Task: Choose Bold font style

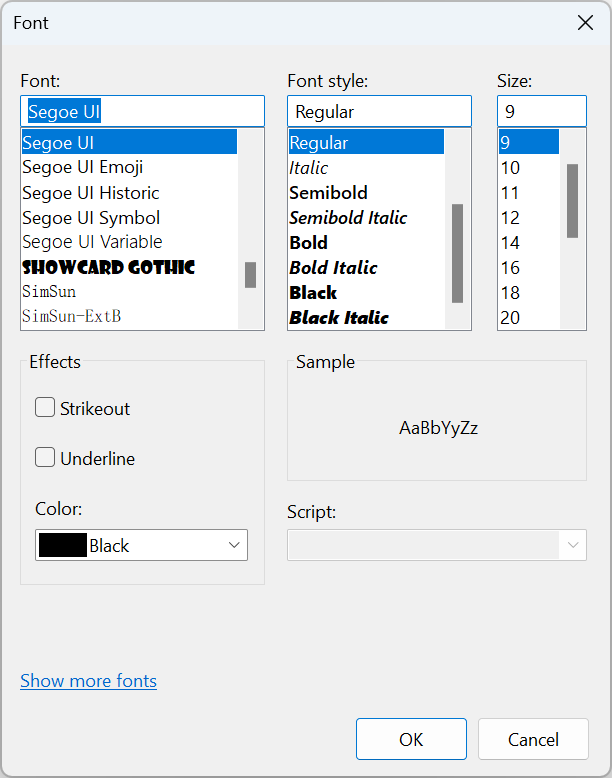Action: point(366,242)
